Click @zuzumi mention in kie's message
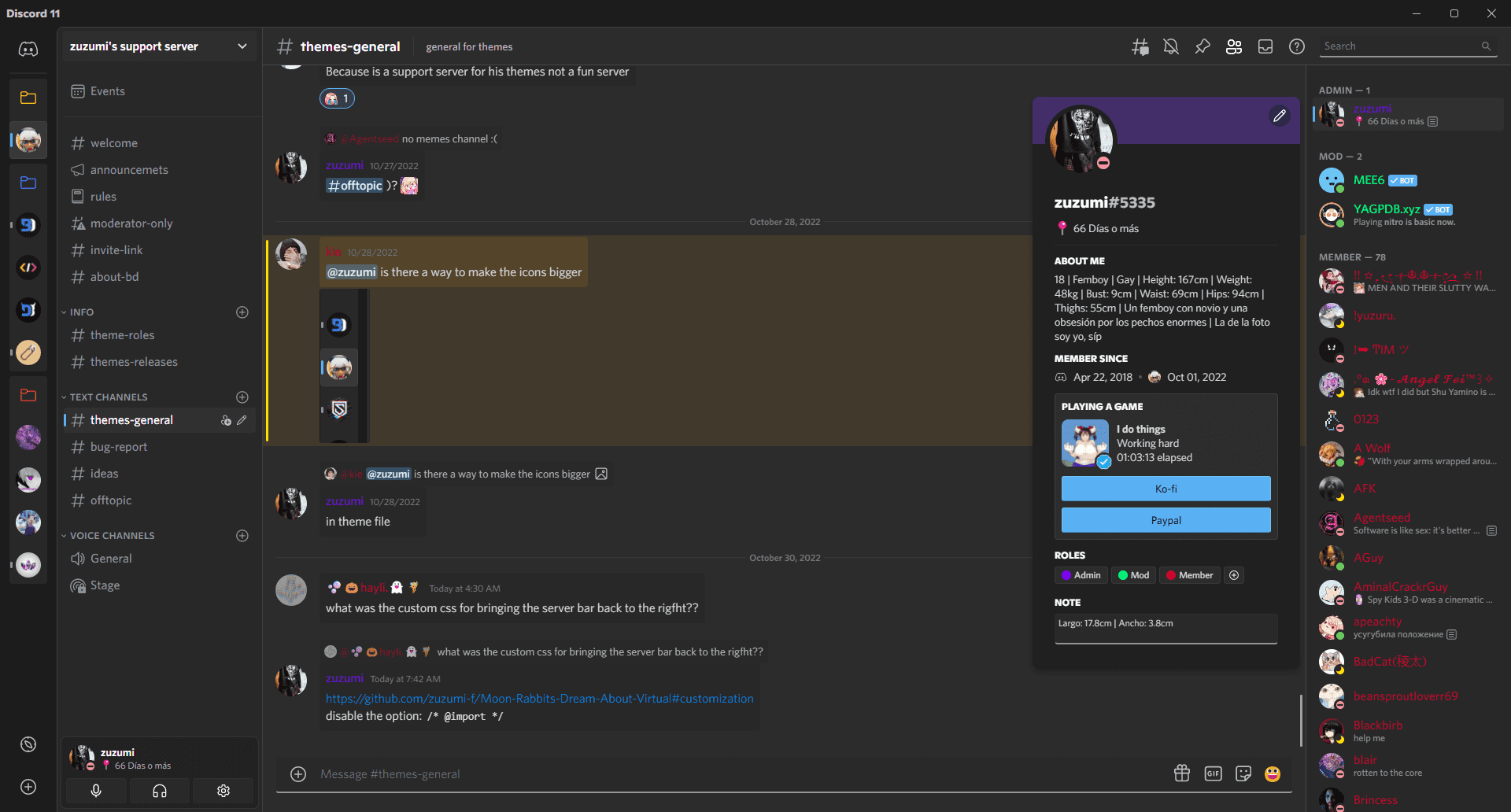Viewport: 1511px width, 812px height. pyautogui.click(x=351, y=272)
